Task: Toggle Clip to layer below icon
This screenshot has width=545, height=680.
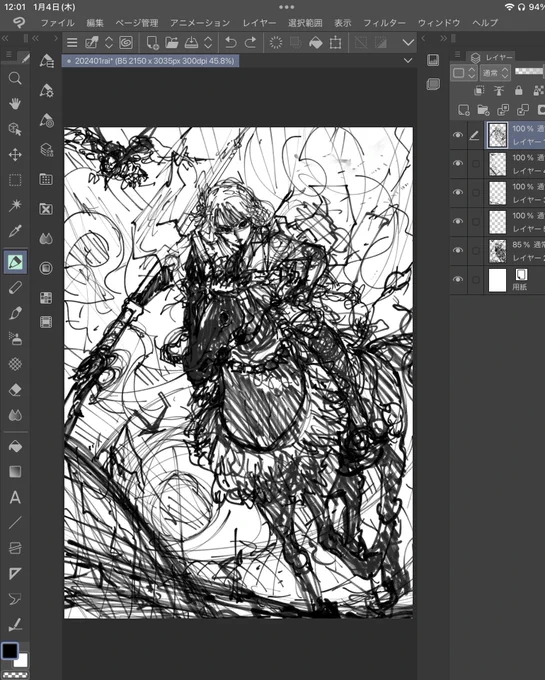Action: coord(479,90)
